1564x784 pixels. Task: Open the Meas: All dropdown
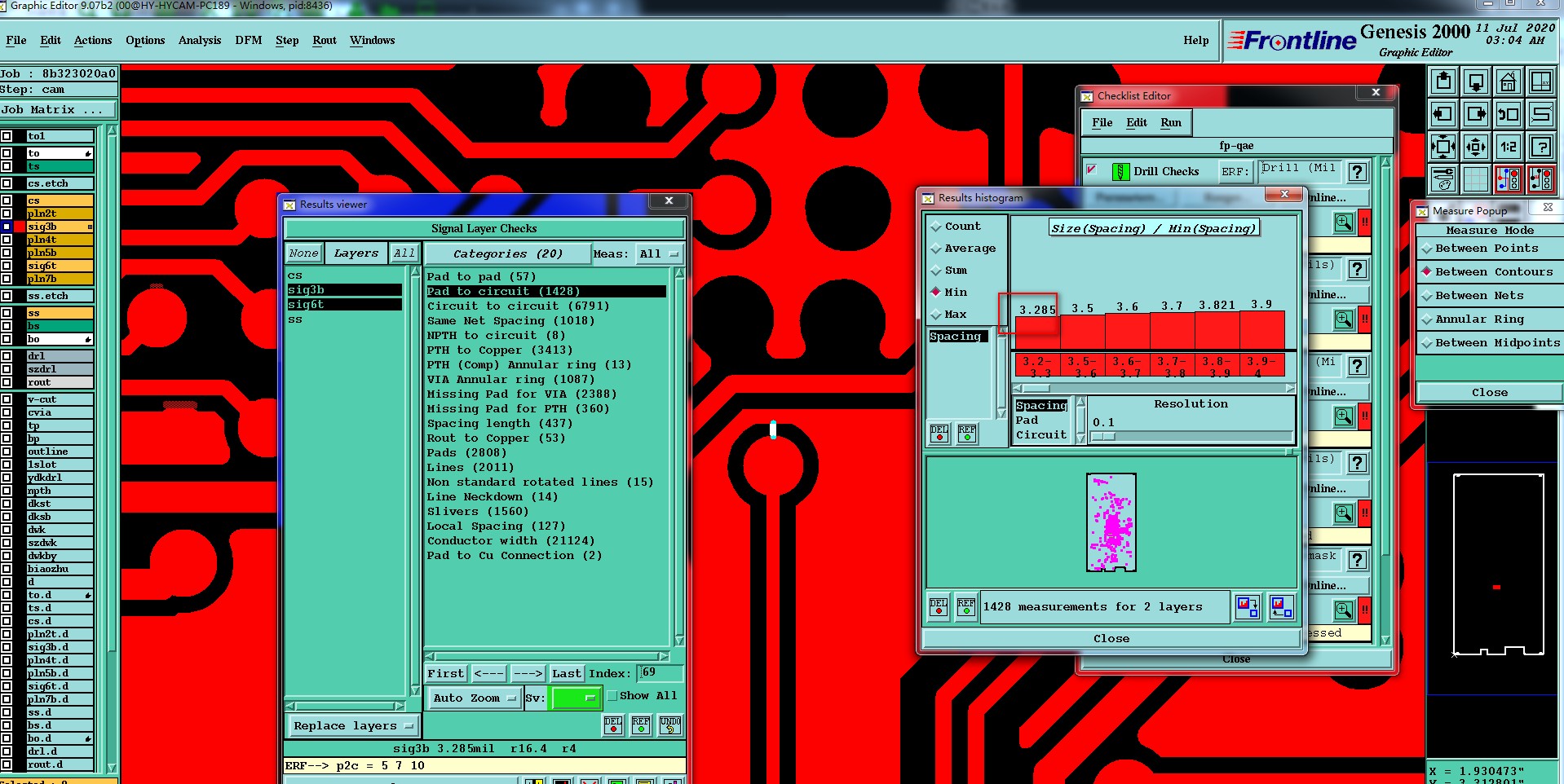(660, 254)
